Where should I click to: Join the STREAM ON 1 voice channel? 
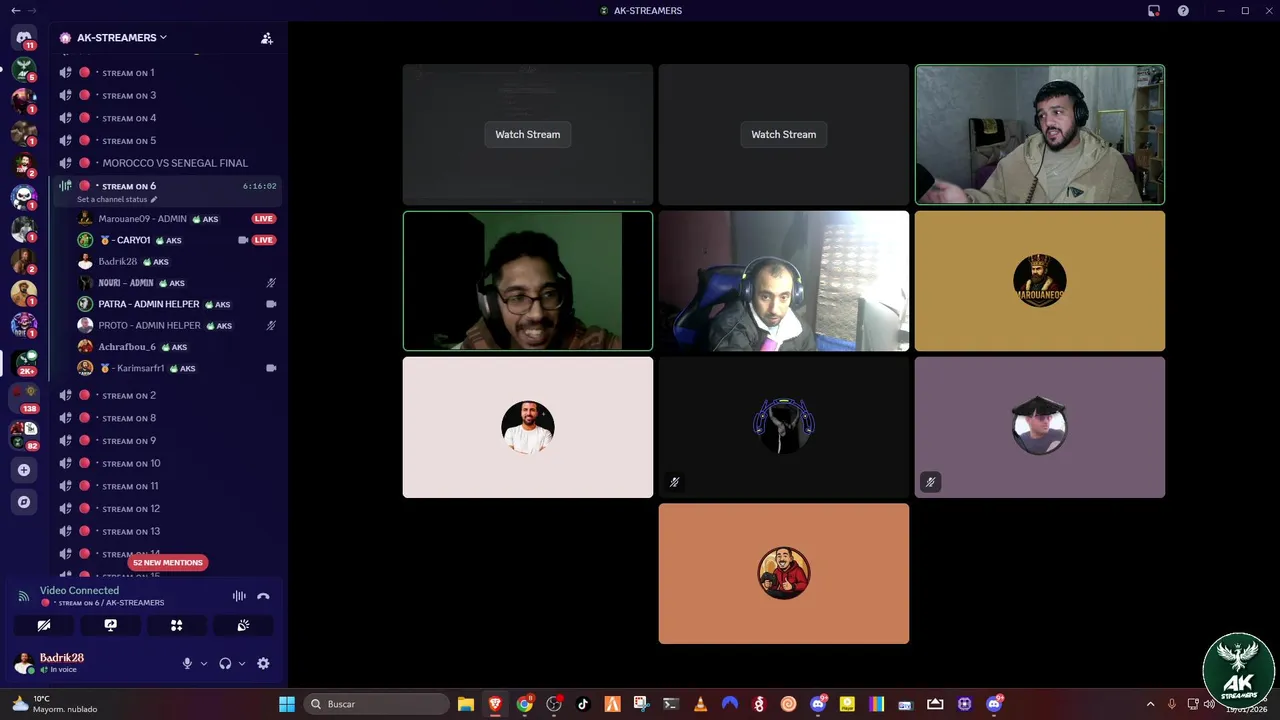(x=167, y=73)
